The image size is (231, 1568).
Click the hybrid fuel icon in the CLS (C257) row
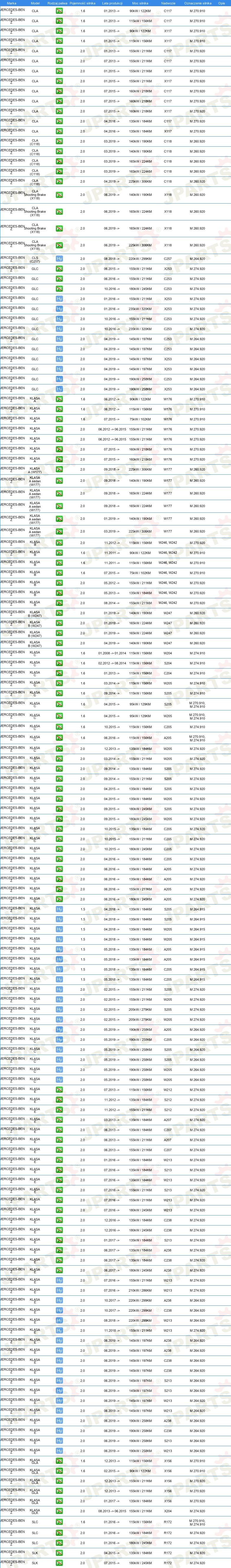tap(59, 259)
